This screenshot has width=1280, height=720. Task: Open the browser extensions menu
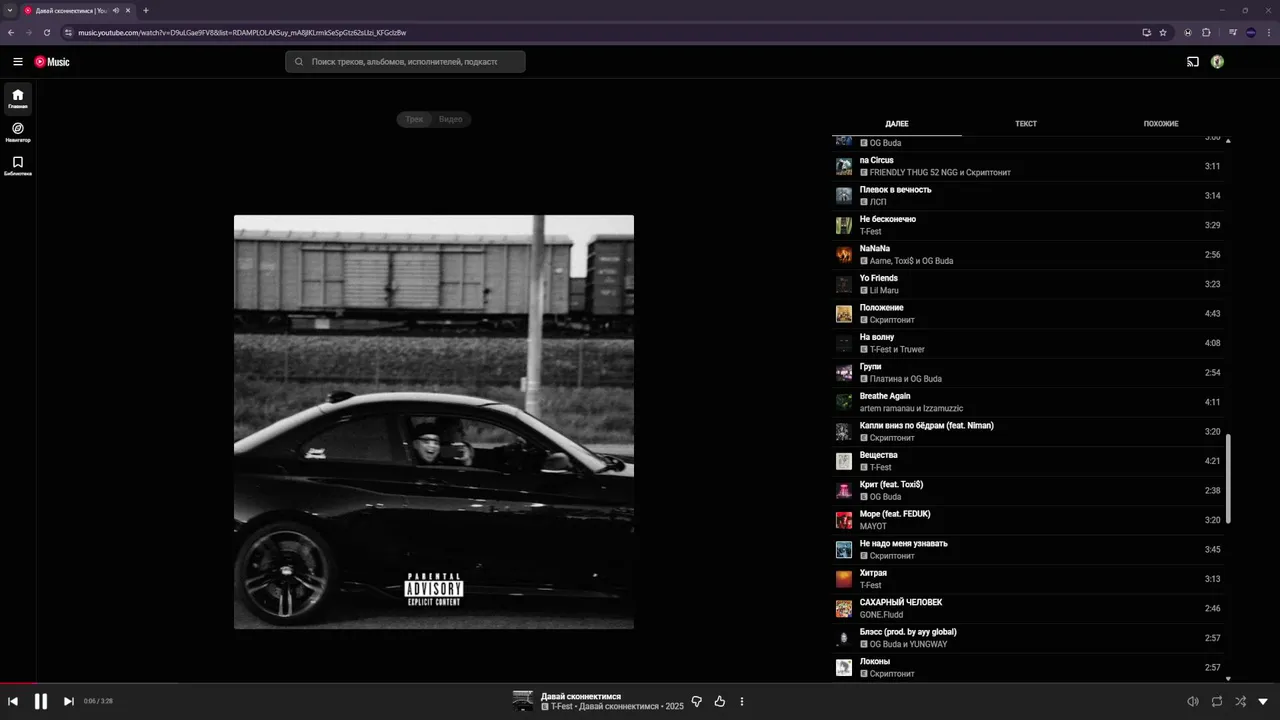(1206, 32)
